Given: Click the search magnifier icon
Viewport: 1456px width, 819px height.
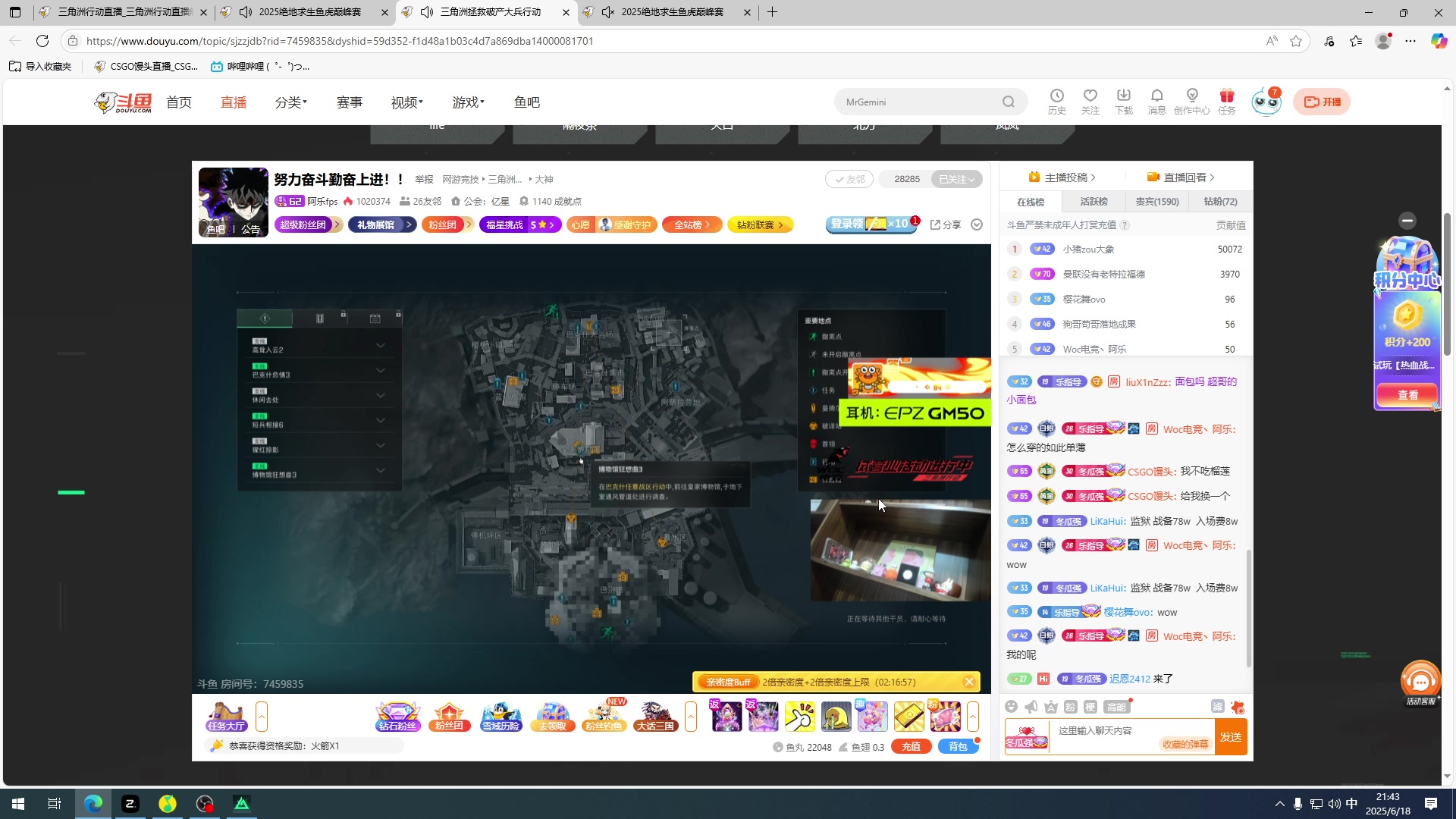Looking at the screenshot, I should 1008,102.
